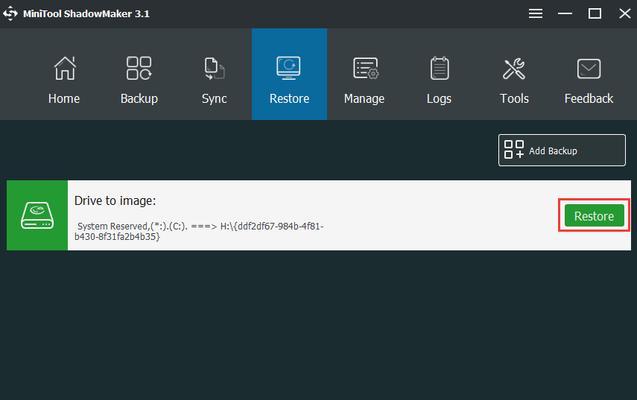Image resolution: width=637 pixels, height=400 pixels.
Task: Open the Sync files icon
Action: [x=214, y=68]
